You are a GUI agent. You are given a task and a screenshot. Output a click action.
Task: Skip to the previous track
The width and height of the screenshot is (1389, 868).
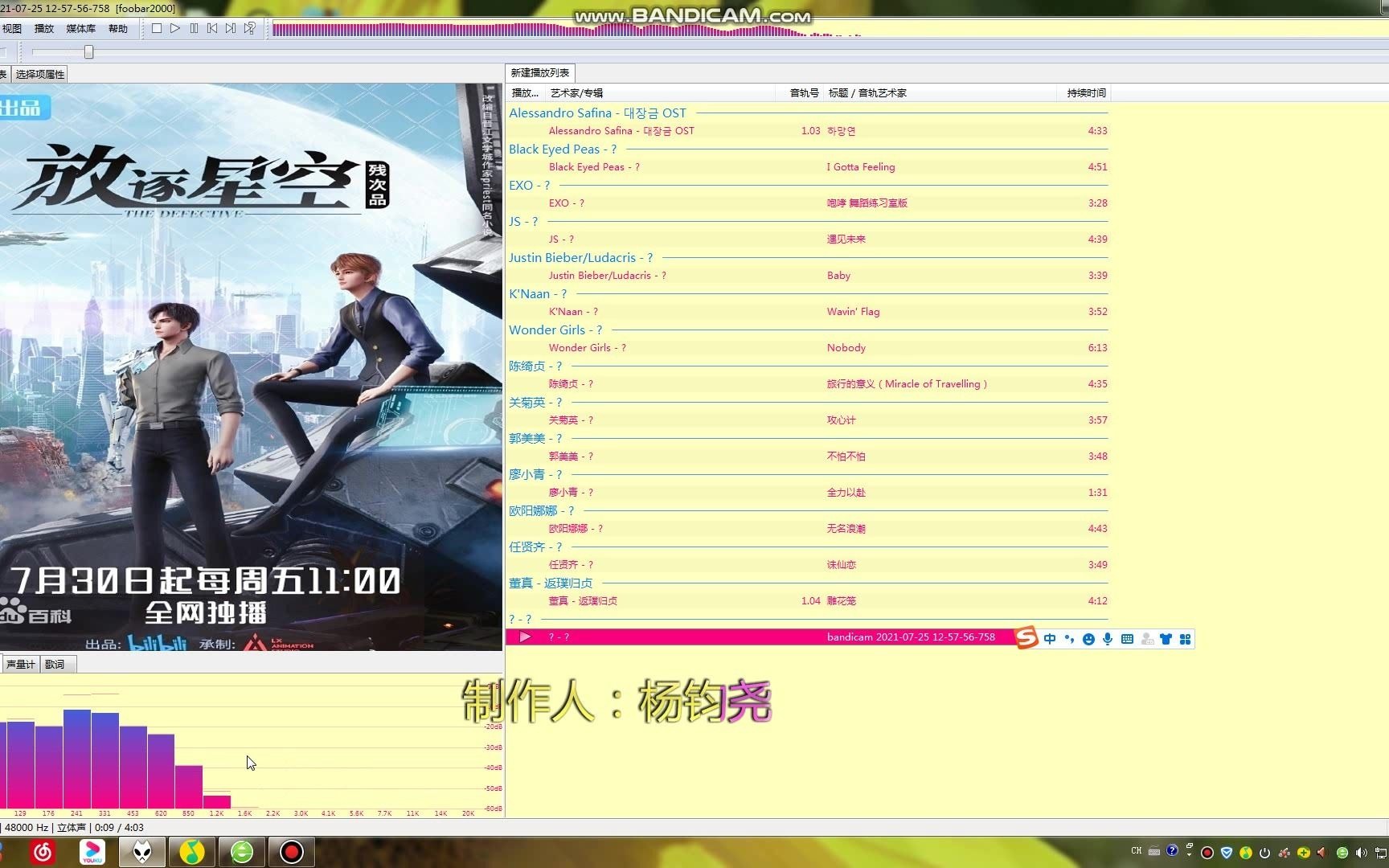pyautogui.click(x=212, y=28)
